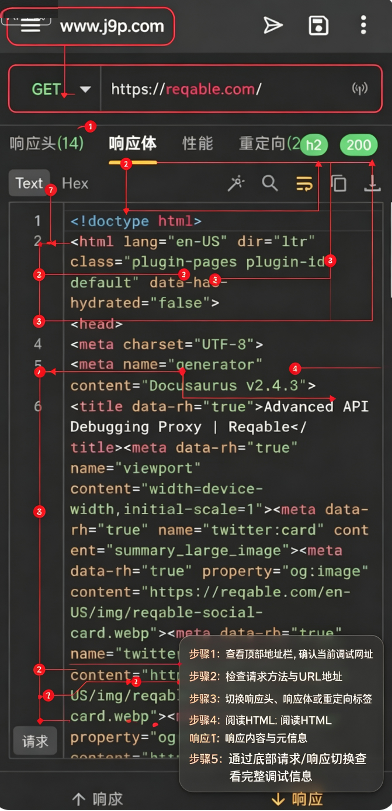392x811 pixels.
Task: Click the broadcast signal icon in URL bar
Action: pos(359,88)
